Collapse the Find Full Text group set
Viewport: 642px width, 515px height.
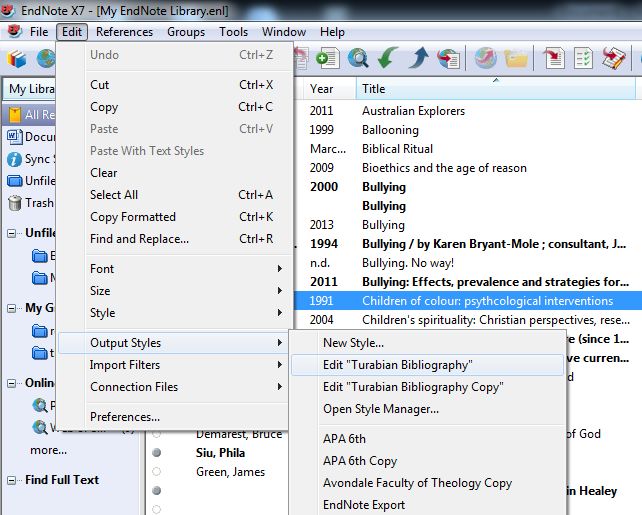point(11,480)
